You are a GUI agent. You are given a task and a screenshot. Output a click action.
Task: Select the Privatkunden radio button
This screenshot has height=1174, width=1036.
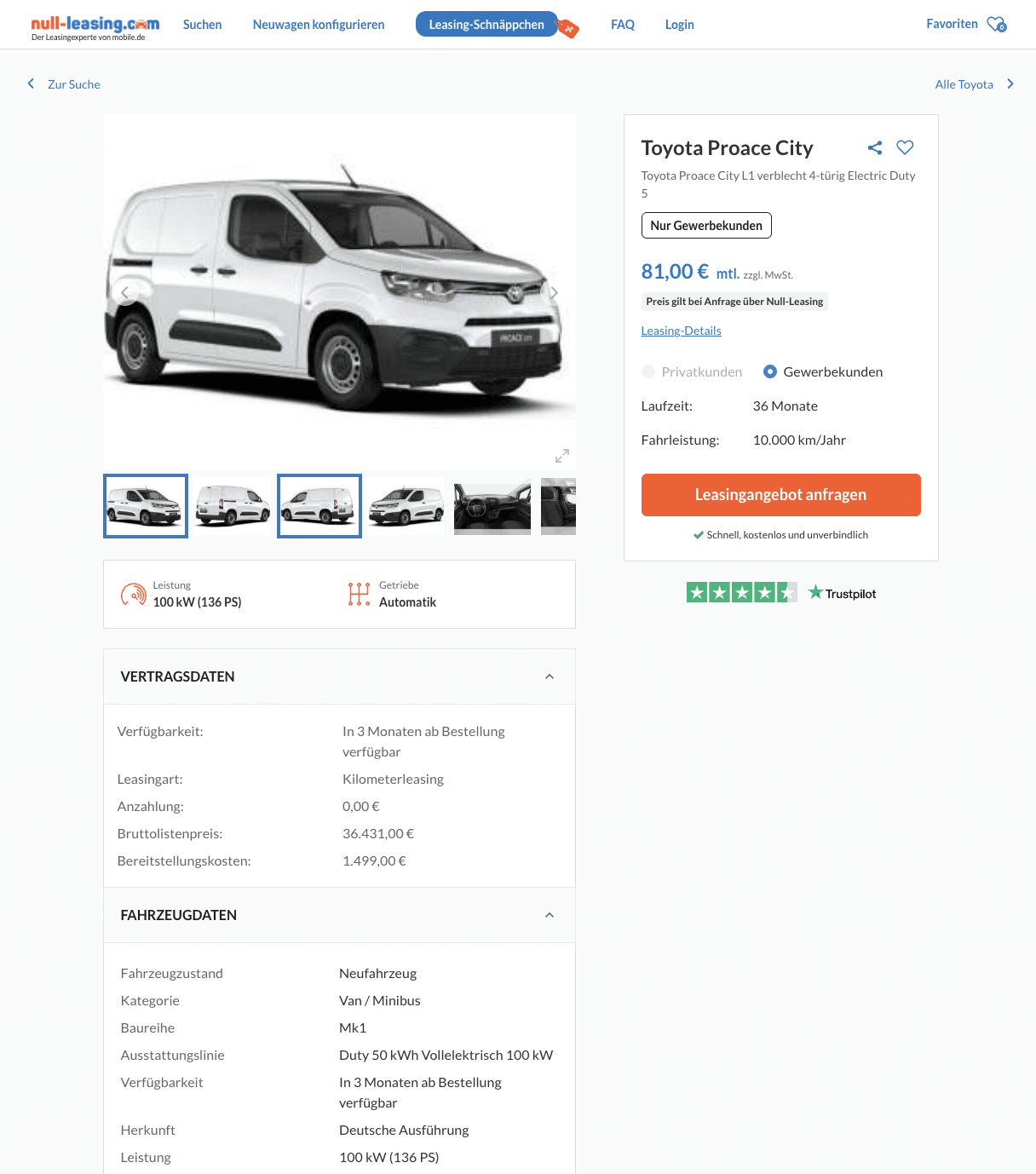pos(648,371)
